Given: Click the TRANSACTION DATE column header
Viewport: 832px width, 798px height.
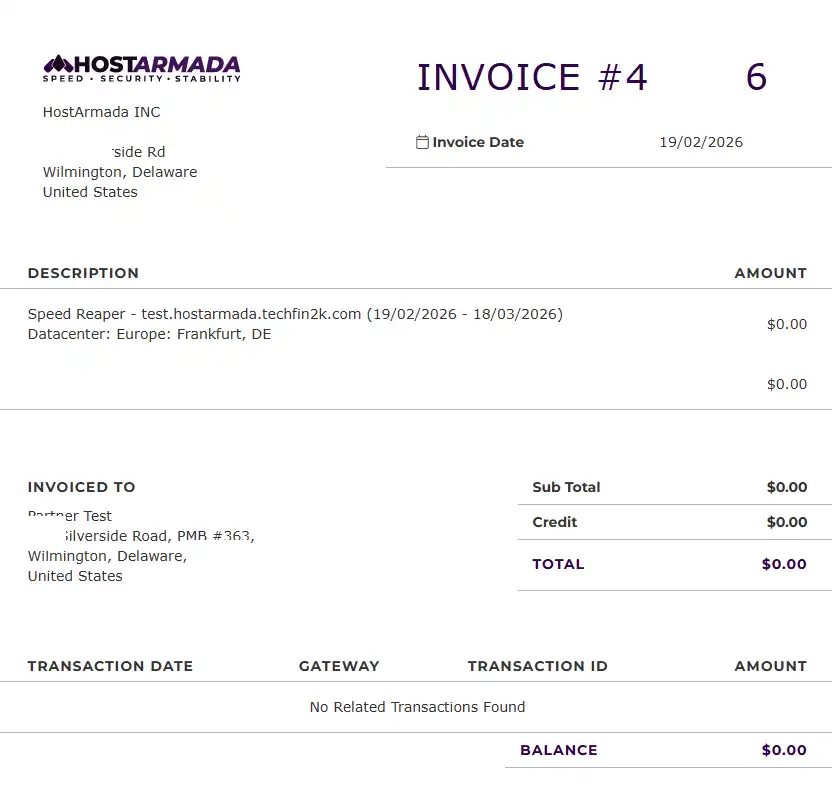Looking at the screenshot, I should 110,666.
